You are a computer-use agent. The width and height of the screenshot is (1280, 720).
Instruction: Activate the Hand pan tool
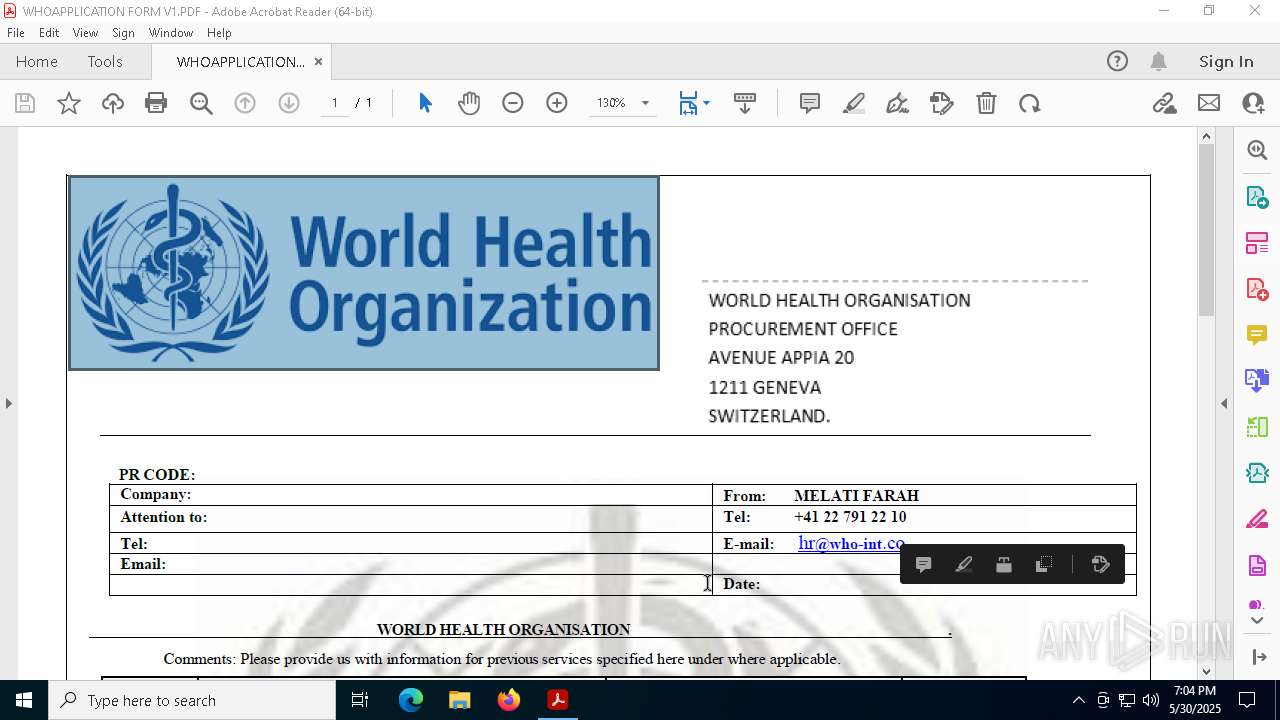469,103
